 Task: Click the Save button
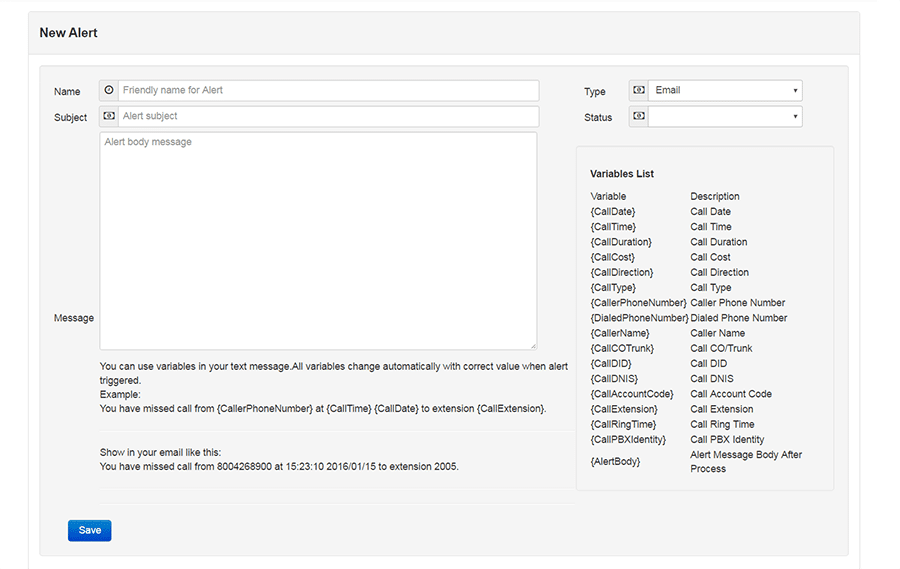(x=89, y=530)
